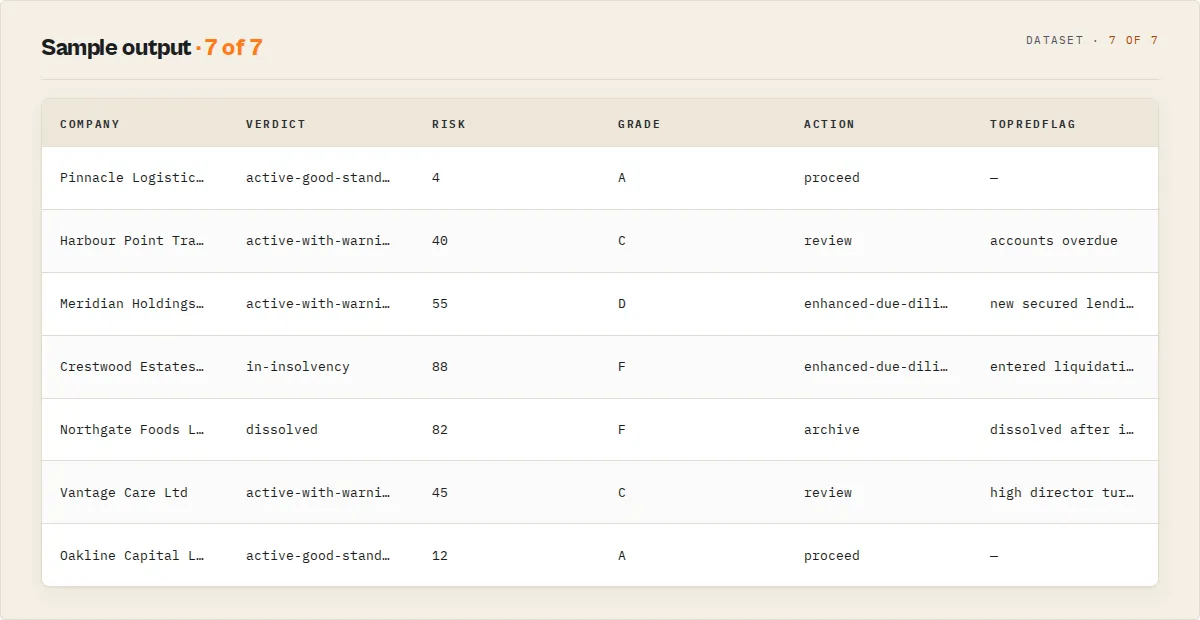The height and width of the screenshot is (620, 1200).
Task: Click risk value 4
Action: coord(436,178)
